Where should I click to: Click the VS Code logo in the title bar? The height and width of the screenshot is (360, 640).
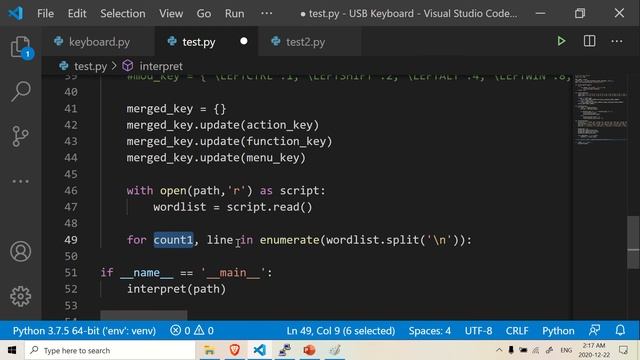coord(16,13)
